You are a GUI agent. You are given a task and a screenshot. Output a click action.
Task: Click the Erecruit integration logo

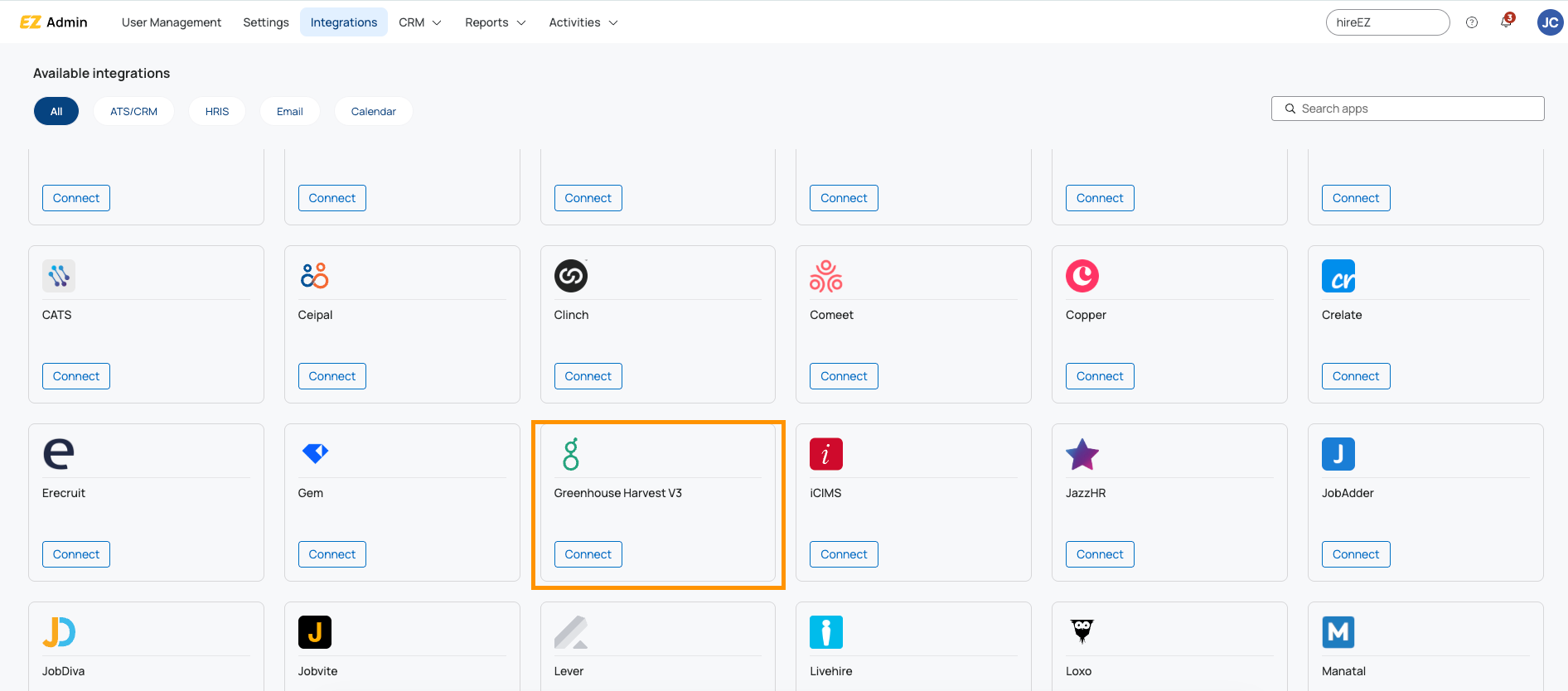point(59,454)
